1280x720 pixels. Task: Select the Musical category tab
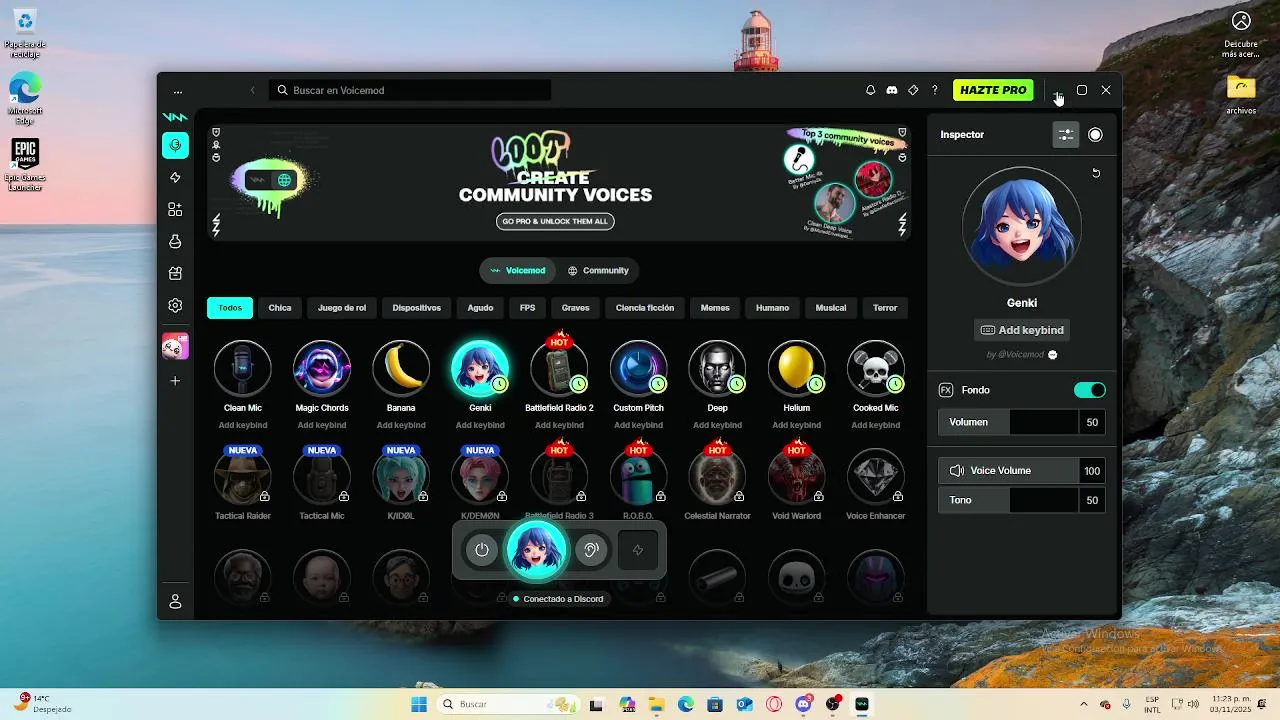[831, 308]
